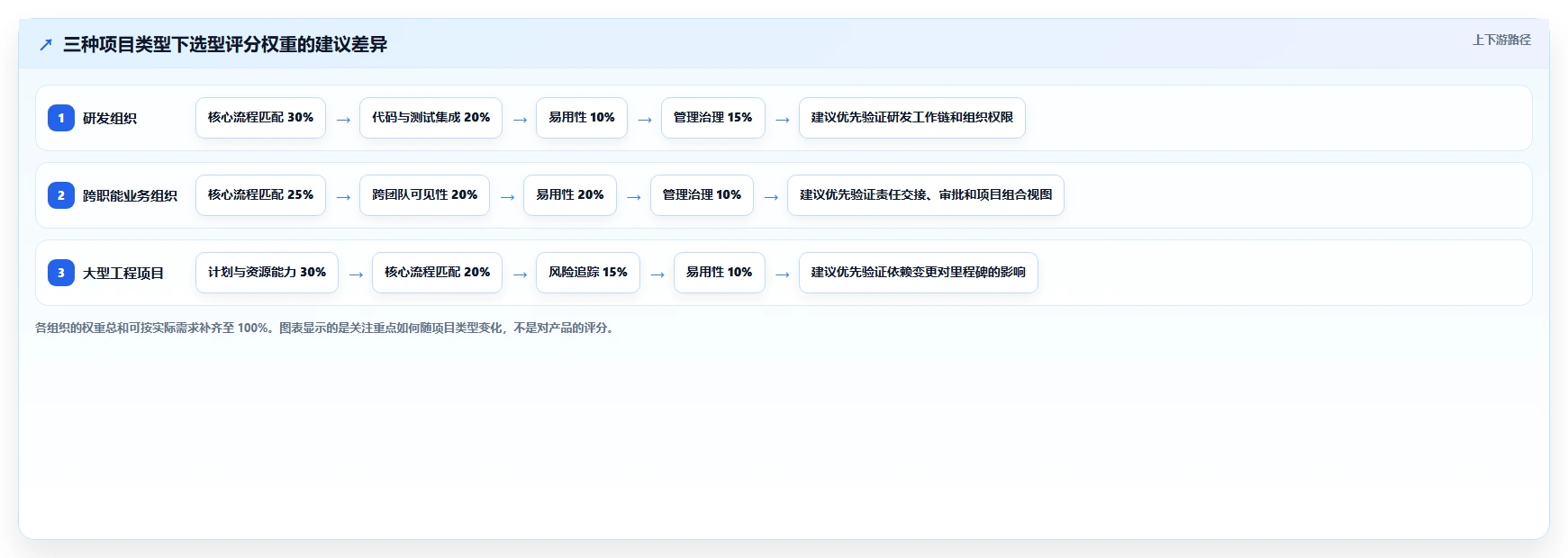Click the footnote starting with 各组织的权重总和
The image size is (1568, 558).
pos(326,328)
